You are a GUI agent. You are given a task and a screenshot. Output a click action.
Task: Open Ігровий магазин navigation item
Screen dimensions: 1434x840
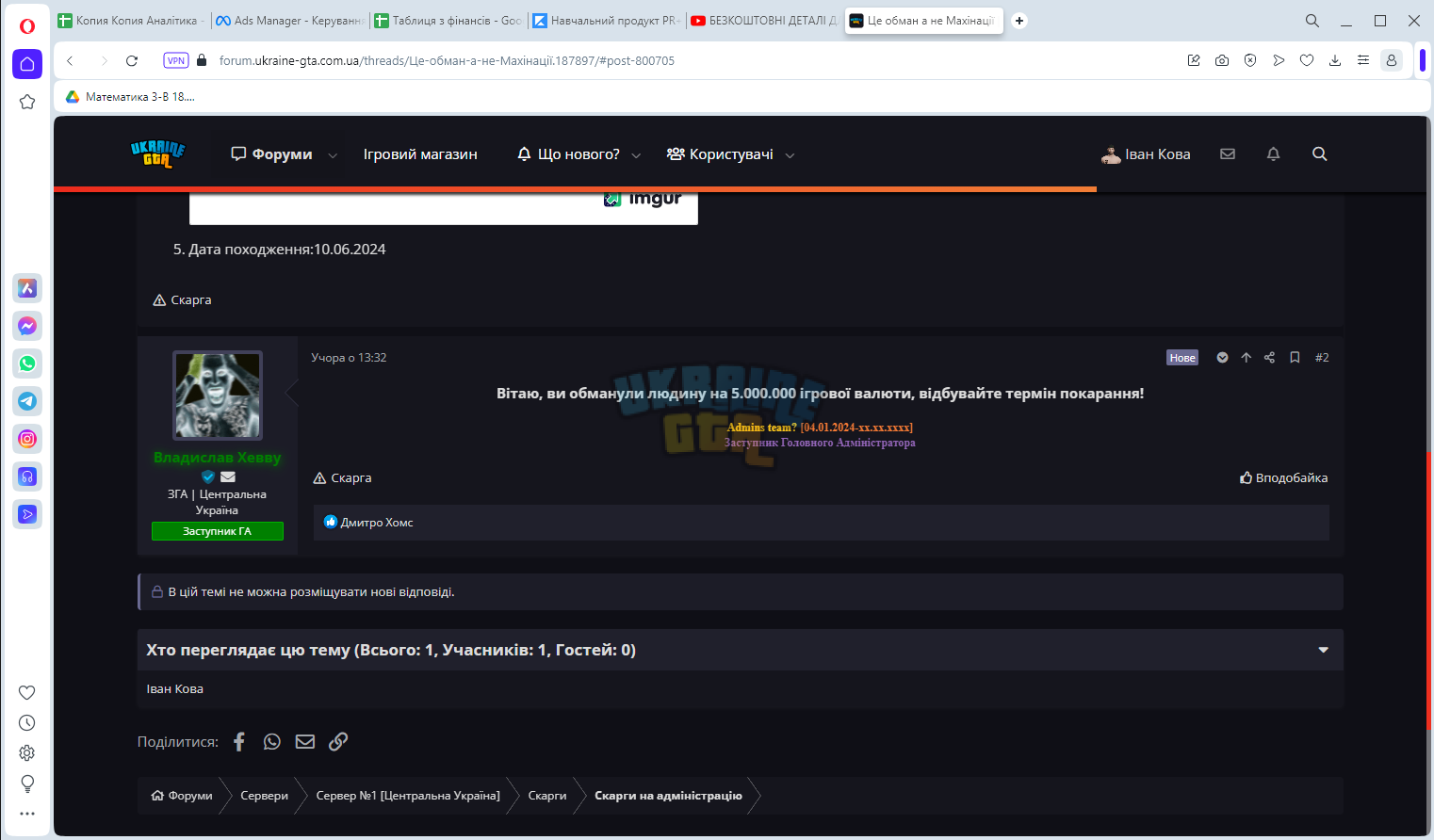pos(420,154)
